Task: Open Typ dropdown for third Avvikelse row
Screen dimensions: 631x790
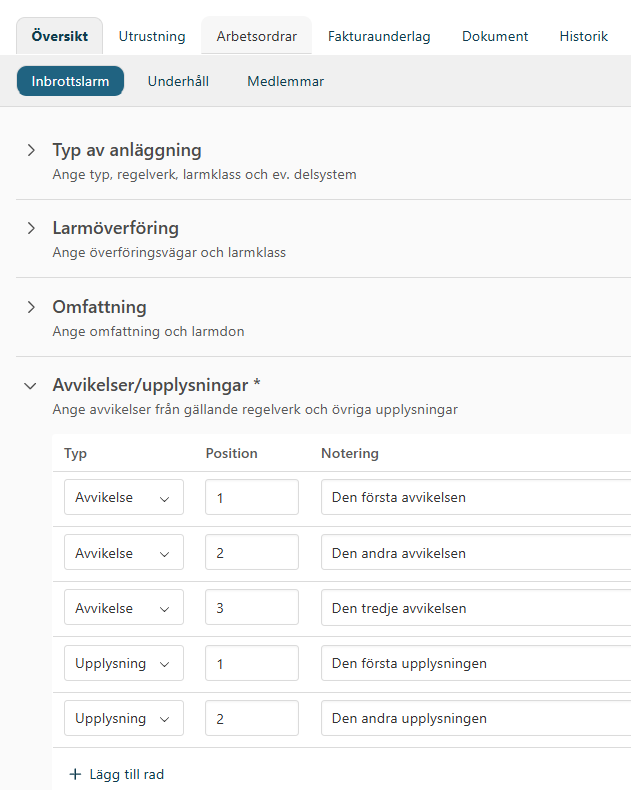Action: [x=123, y=608]
